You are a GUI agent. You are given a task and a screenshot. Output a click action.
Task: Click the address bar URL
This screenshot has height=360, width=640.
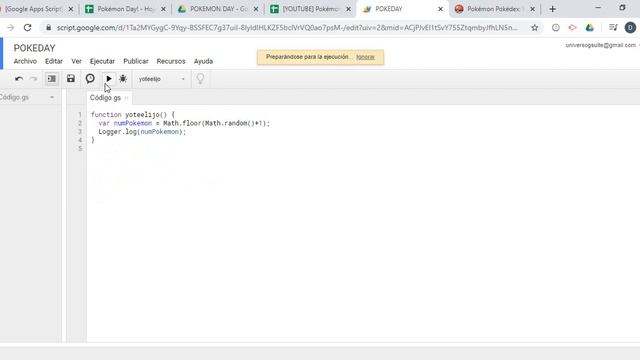pos(287,28)
